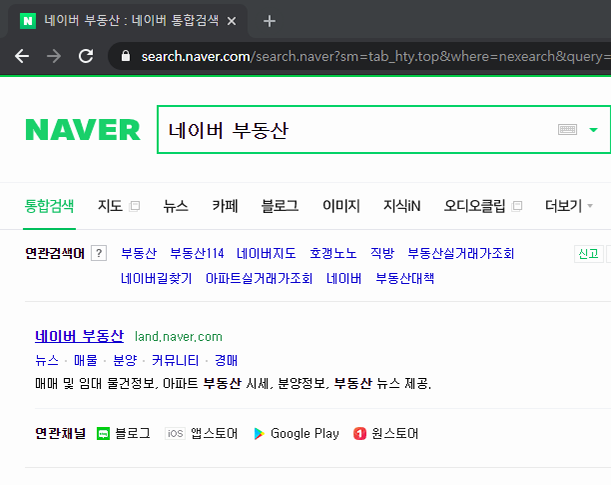Click the browser back arrow
The width and height of the screenshot is (611, 485).
(22, 56)
